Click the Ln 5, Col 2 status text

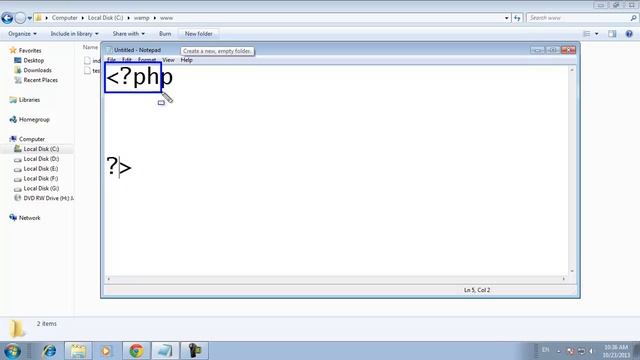pos(477,290)
